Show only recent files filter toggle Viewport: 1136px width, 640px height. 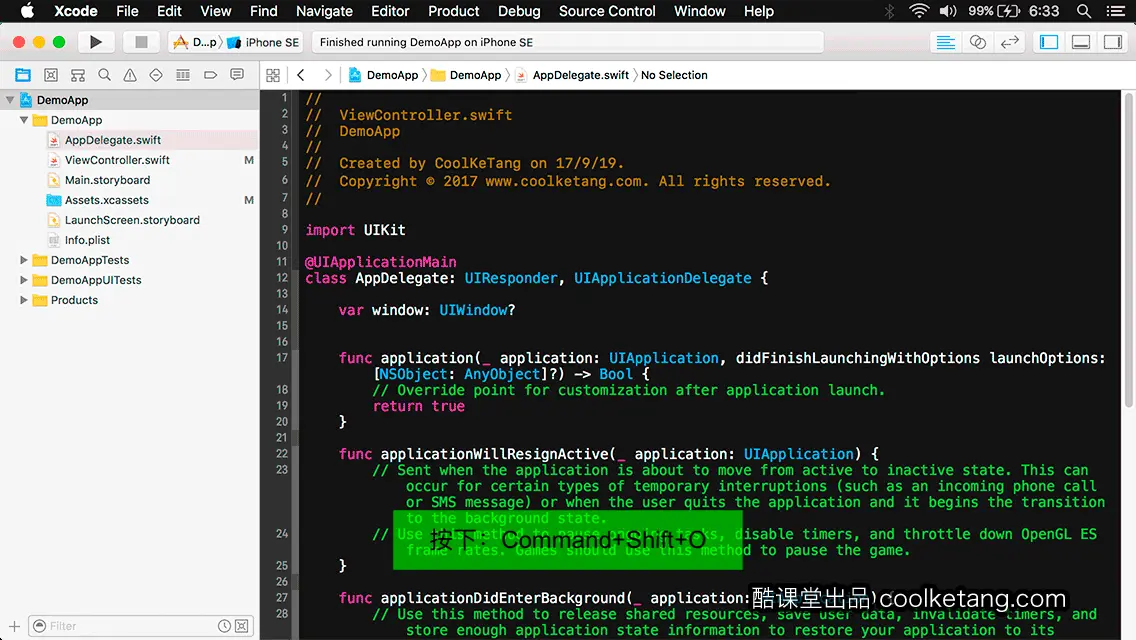coord(225,626)
